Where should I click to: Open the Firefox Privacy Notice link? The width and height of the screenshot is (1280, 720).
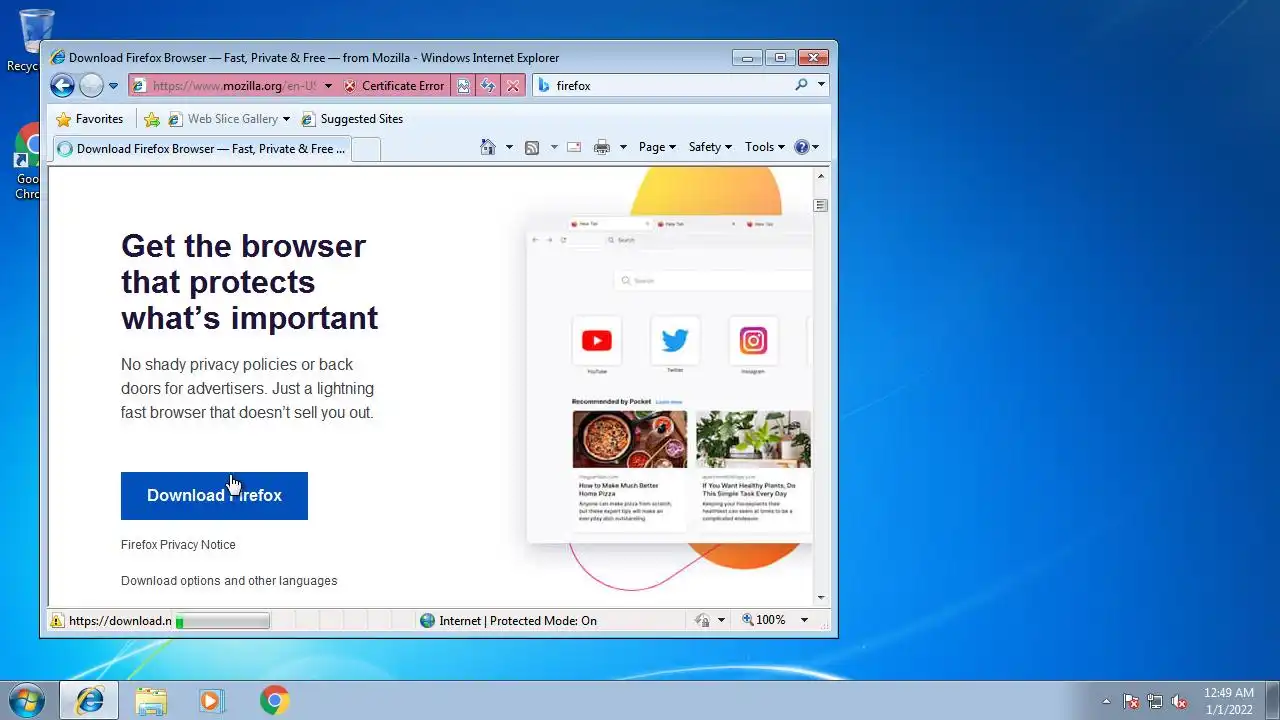[x=178, y=545]
